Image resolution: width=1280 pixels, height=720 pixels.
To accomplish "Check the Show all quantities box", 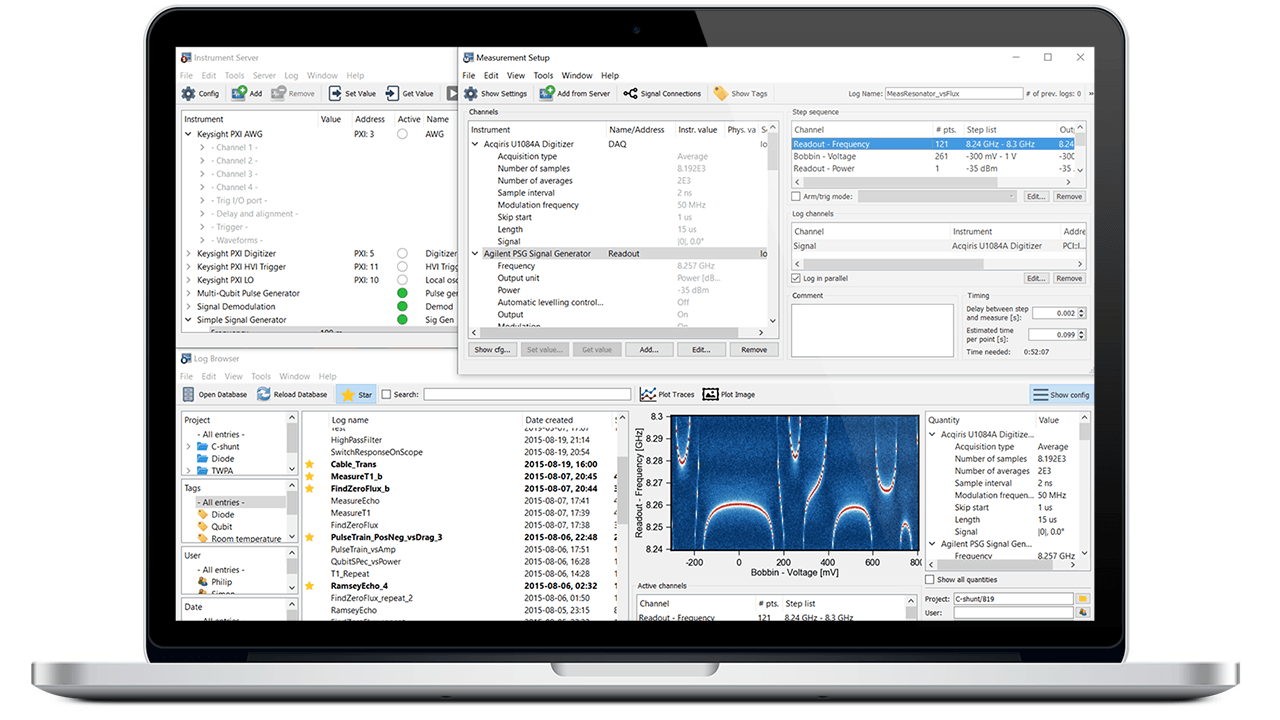I will (930, 580).
